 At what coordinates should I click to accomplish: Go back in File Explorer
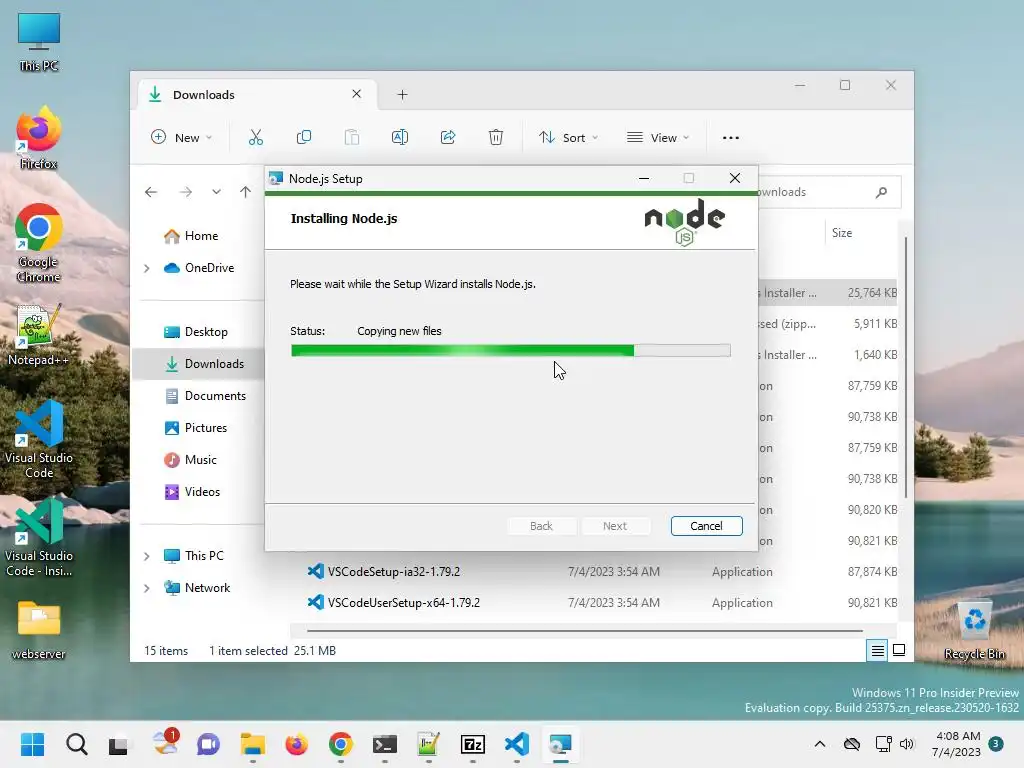coord(151,192)
